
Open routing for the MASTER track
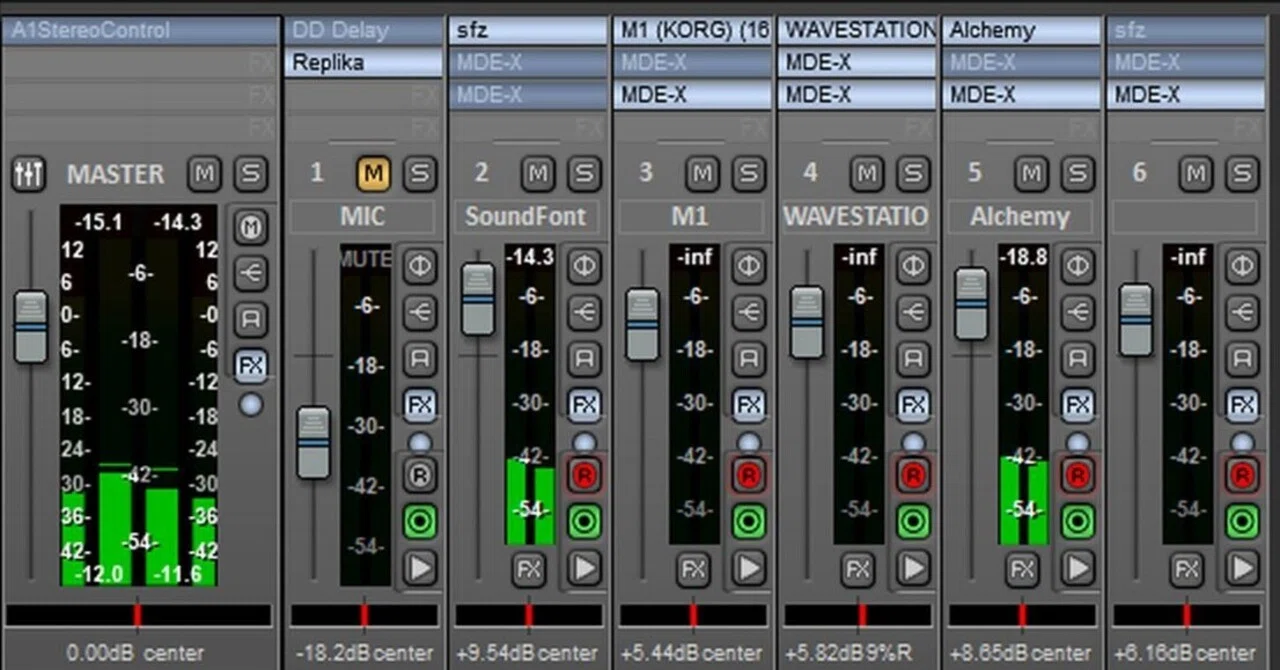click(x=251, y=273)
